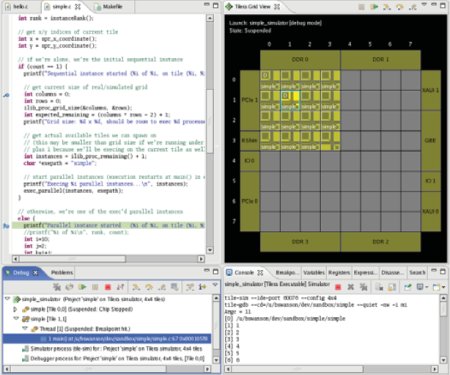Click the XAUI 1 block in grid
Viewport: 450px width, 375px height.
[431, 90]
